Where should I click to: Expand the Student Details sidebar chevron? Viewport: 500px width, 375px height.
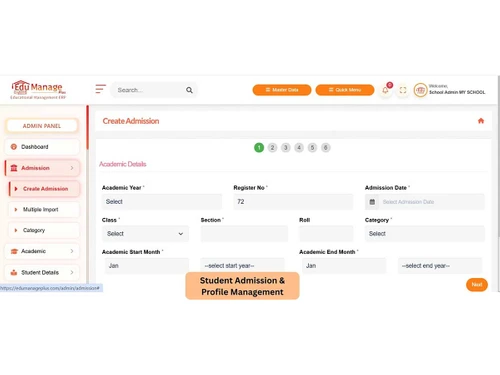coord(72,272)
